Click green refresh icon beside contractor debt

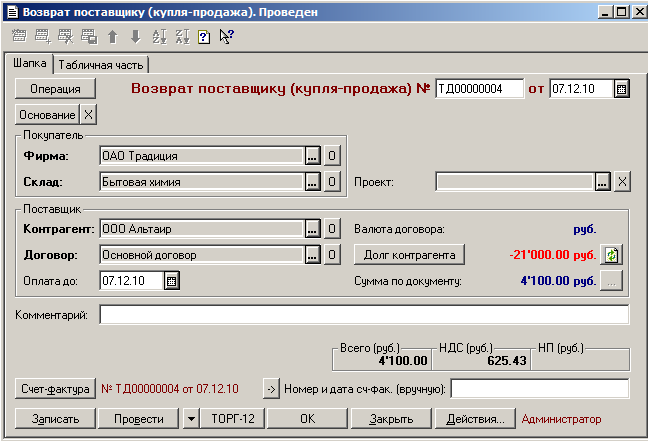(x=612, y=255)
